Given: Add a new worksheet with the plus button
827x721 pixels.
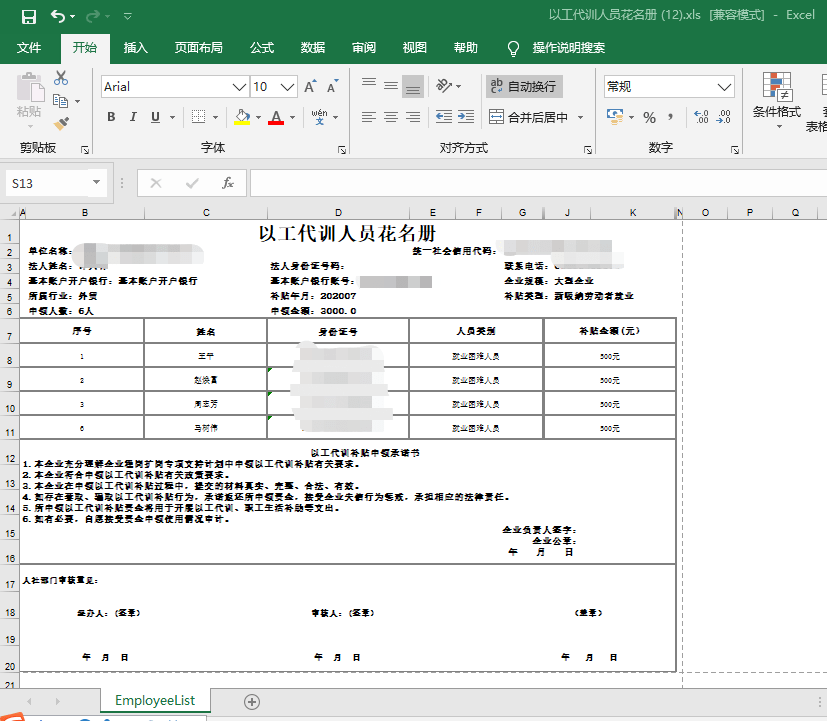Looking at the screenshot, I should 252,701.
